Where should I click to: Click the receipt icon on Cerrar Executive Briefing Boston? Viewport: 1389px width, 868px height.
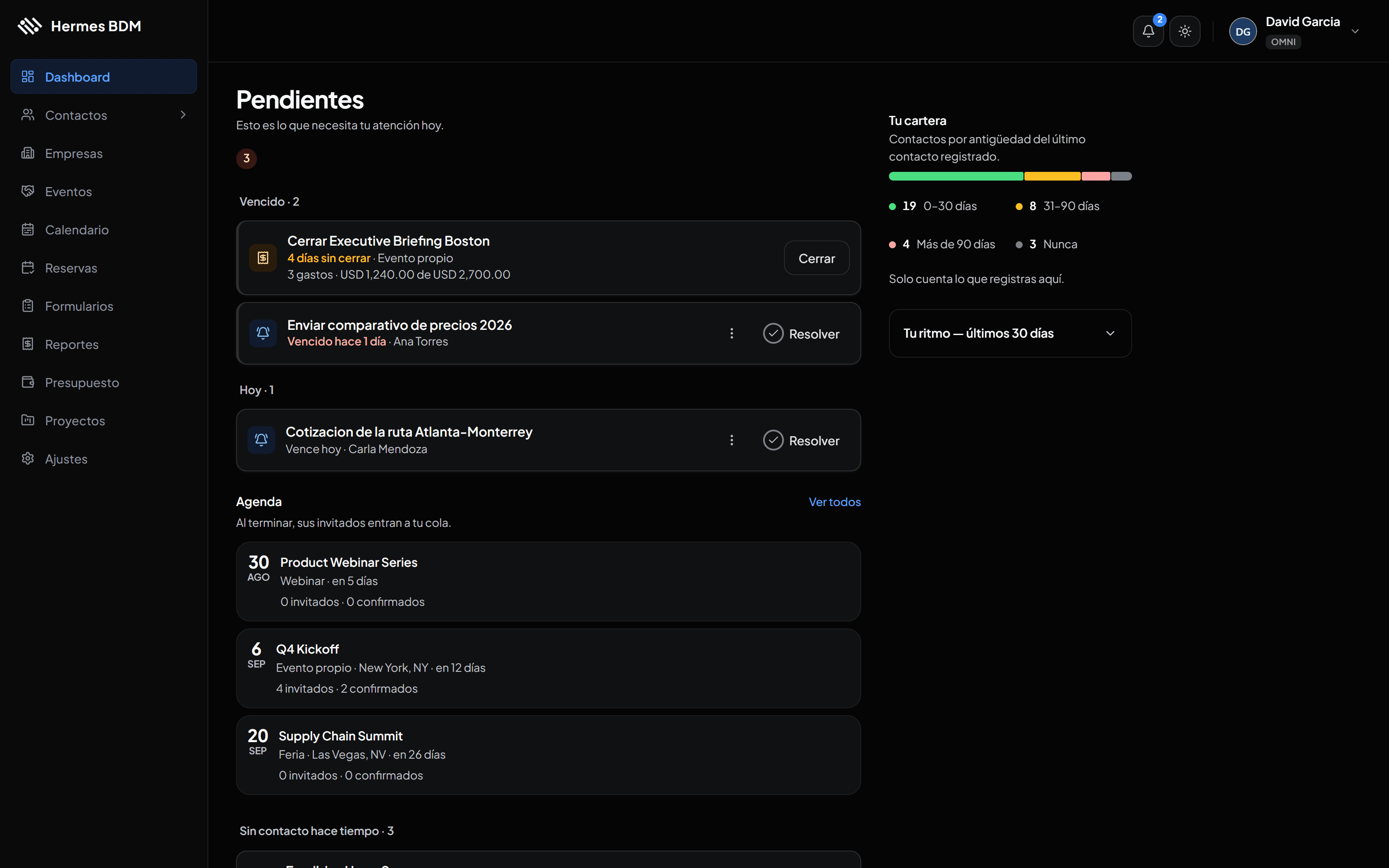pos(263,258)
